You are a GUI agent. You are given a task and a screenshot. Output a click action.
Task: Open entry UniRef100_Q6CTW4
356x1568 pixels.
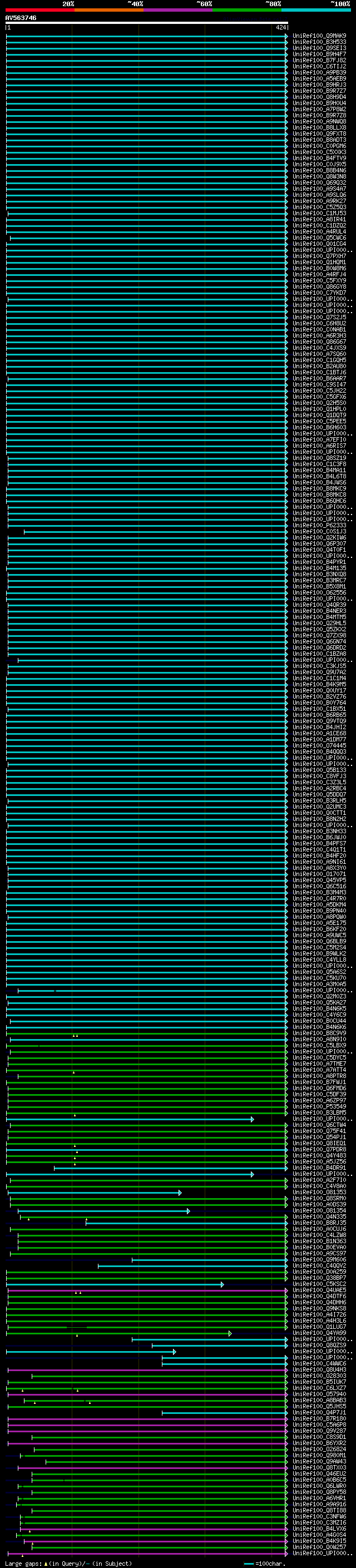tap(319, 1125)
